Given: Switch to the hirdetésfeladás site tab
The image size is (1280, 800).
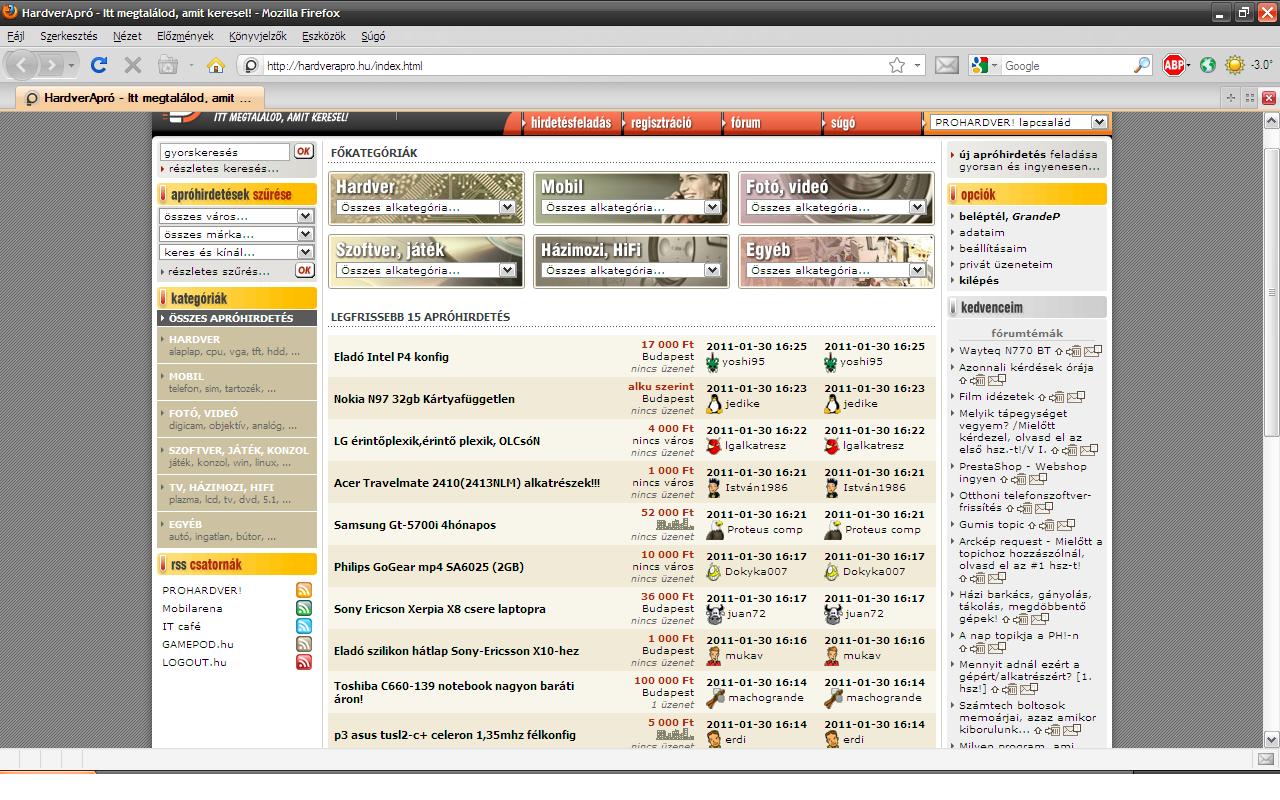Looking at the screenshot, I should coord(571,123).
